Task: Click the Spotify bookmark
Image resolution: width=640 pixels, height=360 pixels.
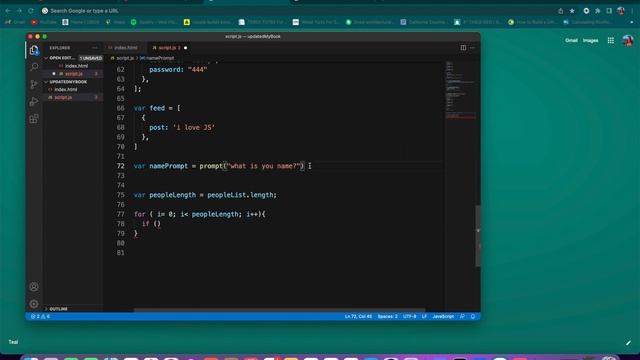Action: (154, 22)
